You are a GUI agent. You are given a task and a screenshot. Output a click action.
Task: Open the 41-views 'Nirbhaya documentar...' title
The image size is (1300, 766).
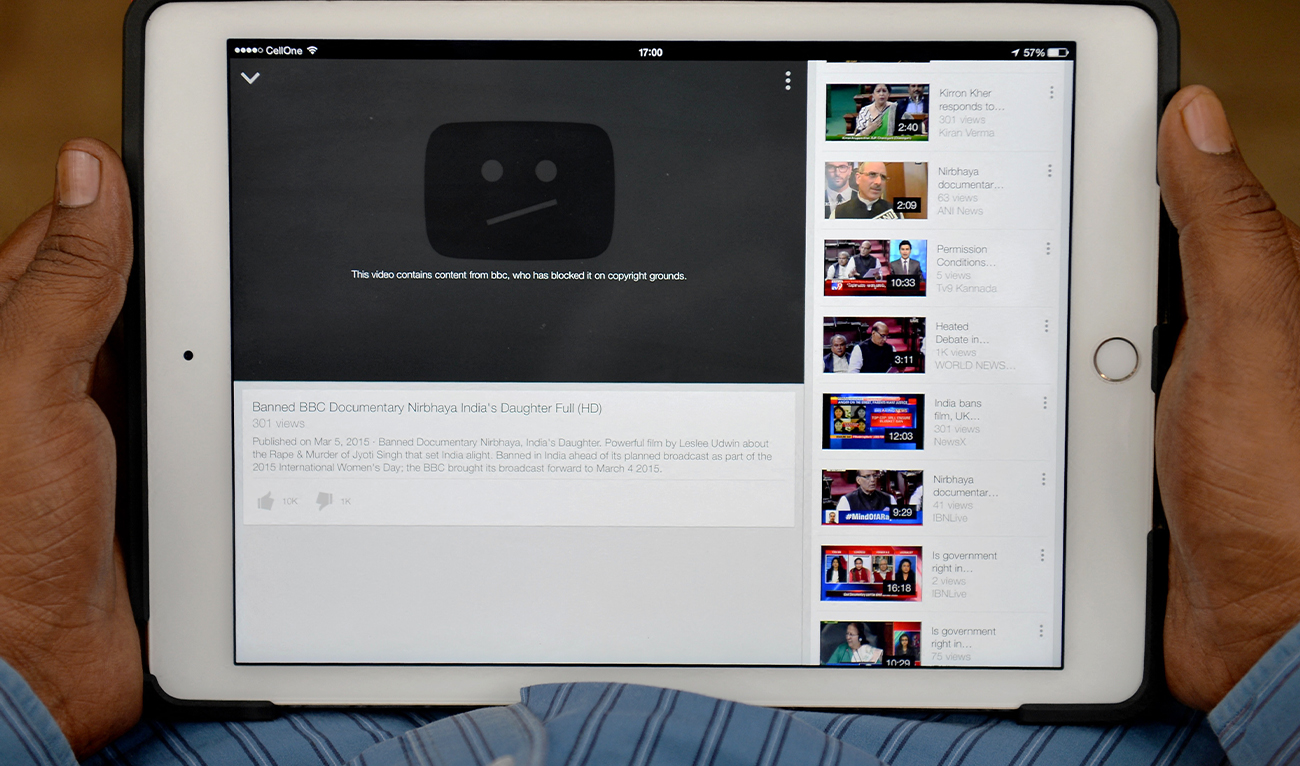[965, 486]
